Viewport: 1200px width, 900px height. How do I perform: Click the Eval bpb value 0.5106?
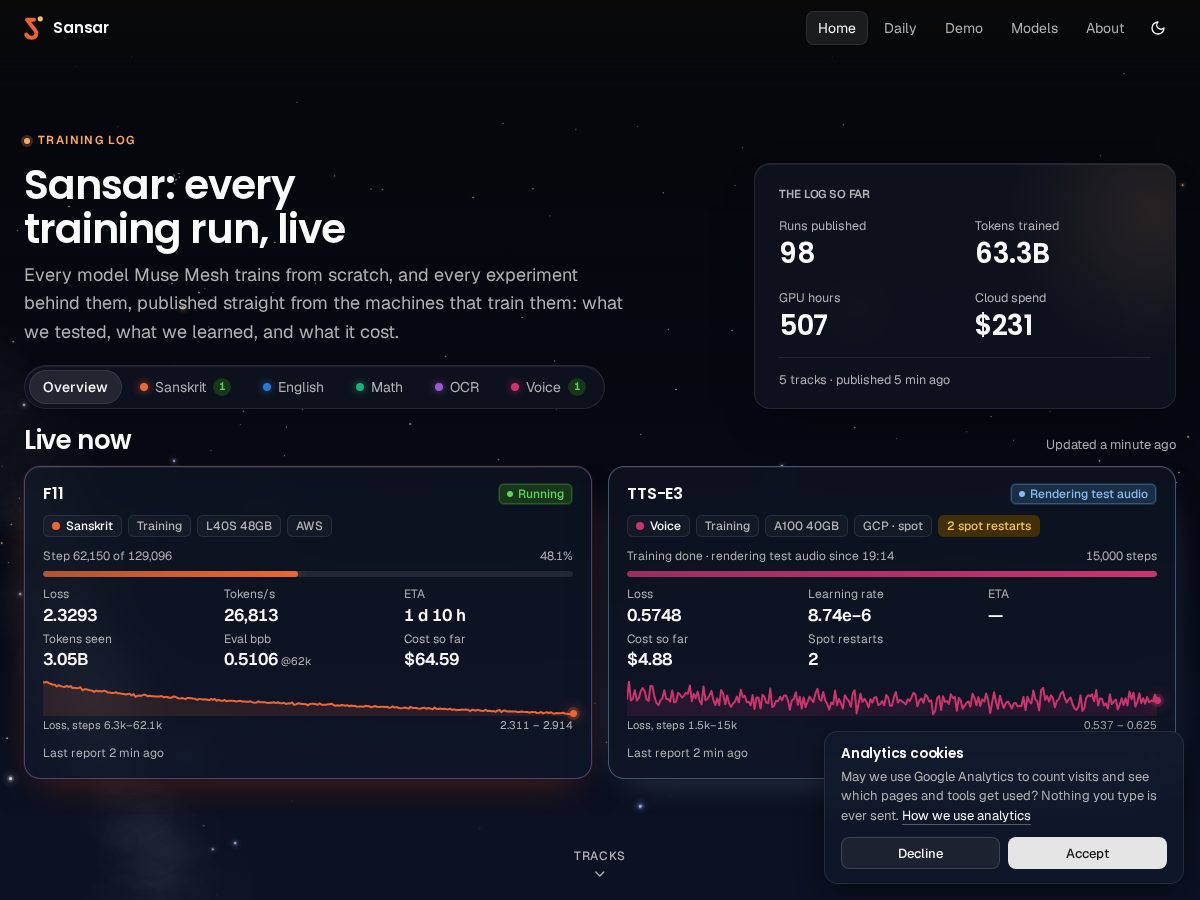pyautogui.click(x=251, y=659)
